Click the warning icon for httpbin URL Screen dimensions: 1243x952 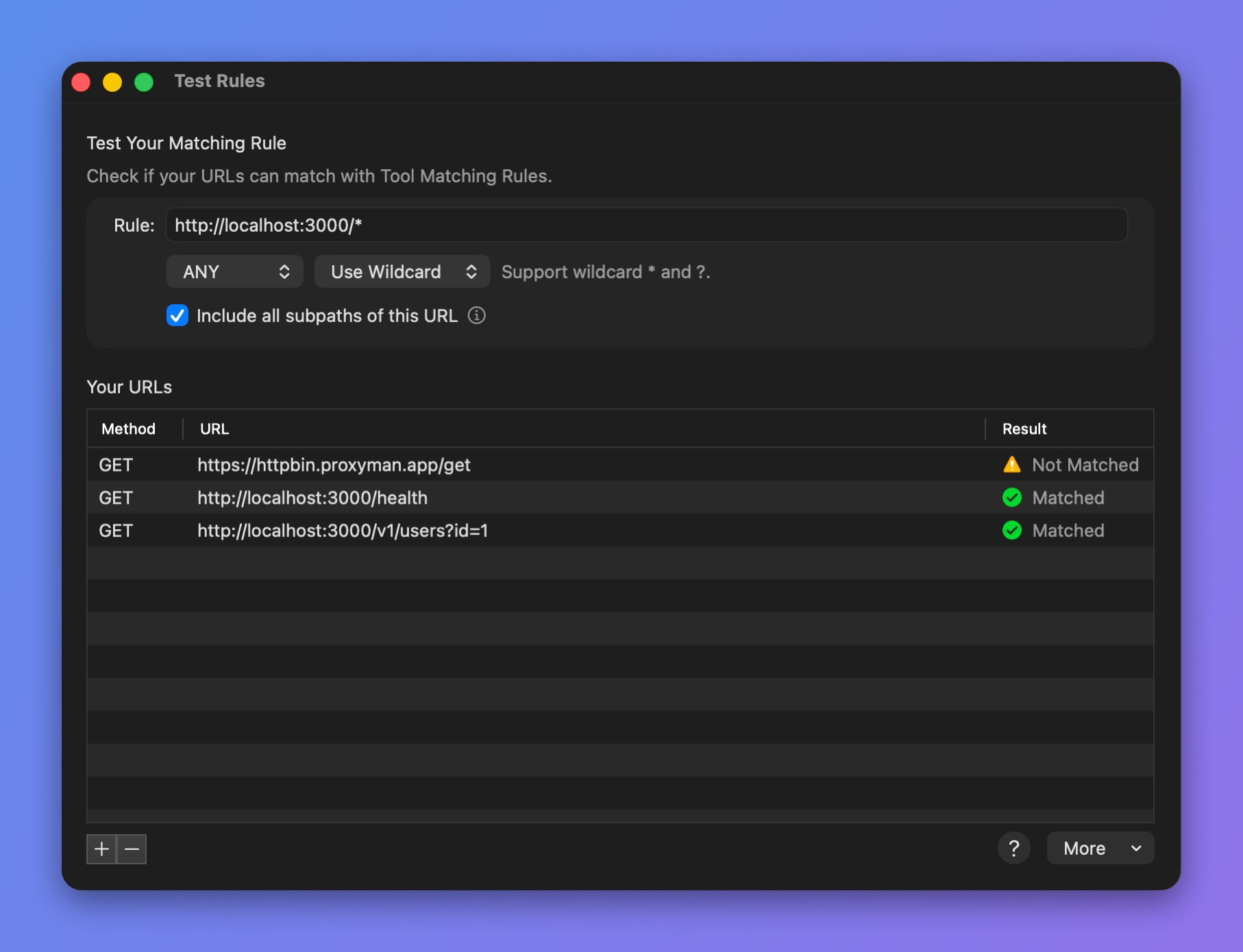pyautogui.click(x=1012, y=465)
